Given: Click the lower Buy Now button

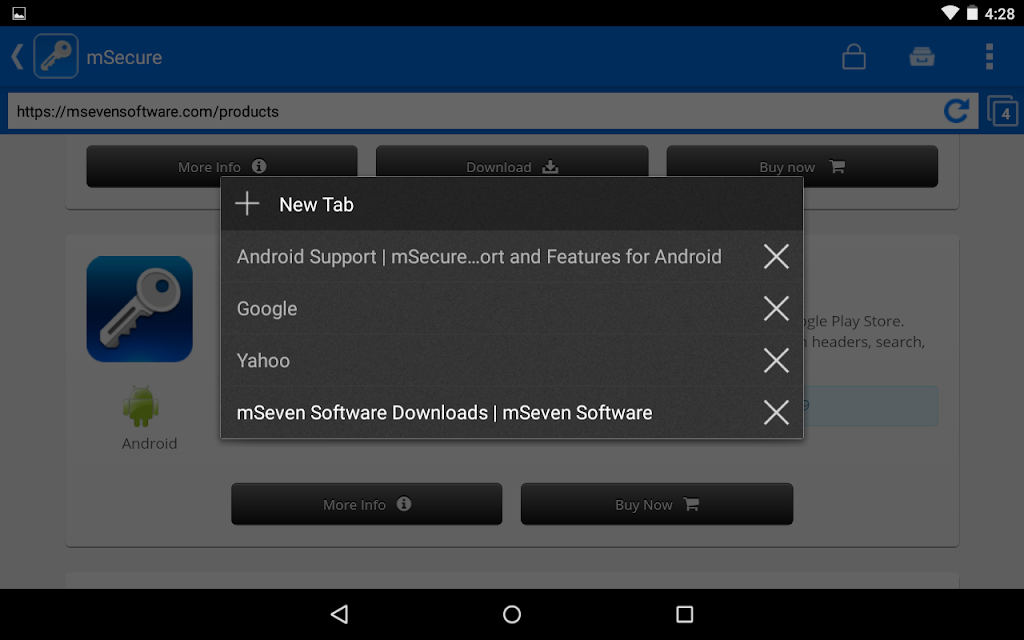Looking at the screenshot, I should point(657,504).
